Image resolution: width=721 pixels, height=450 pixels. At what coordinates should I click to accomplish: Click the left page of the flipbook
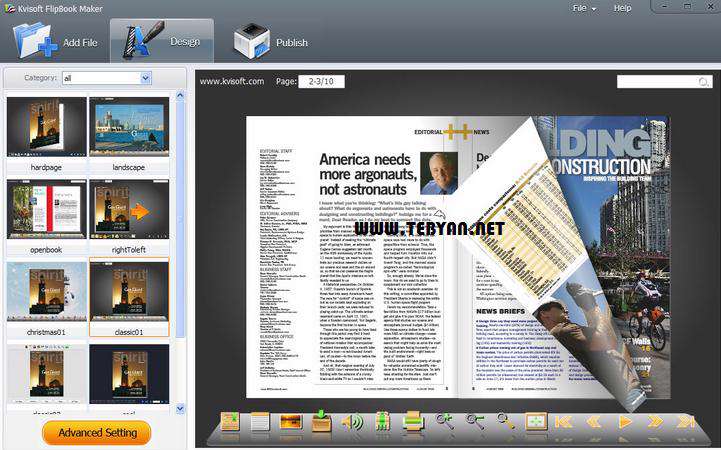(x=352, y=257)
